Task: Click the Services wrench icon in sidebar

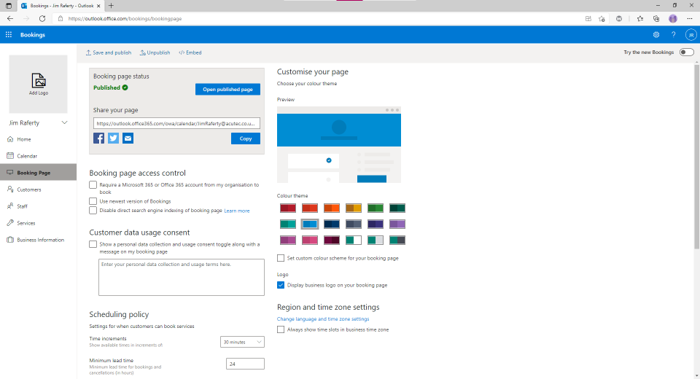Action: (10, 223)
